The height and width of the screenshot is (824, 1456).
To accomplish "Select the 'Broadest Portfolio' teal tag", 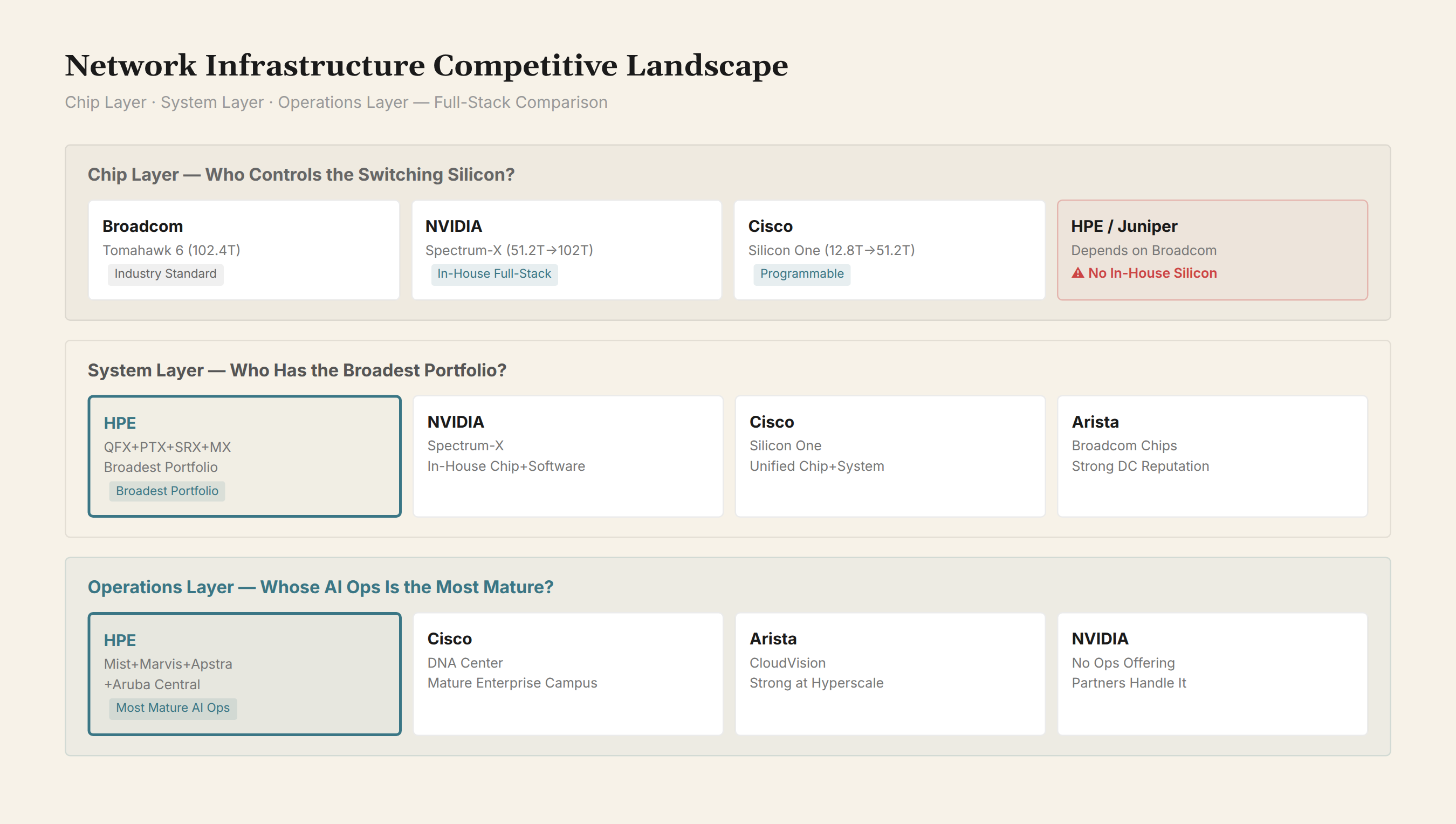I will pos(167,491).
